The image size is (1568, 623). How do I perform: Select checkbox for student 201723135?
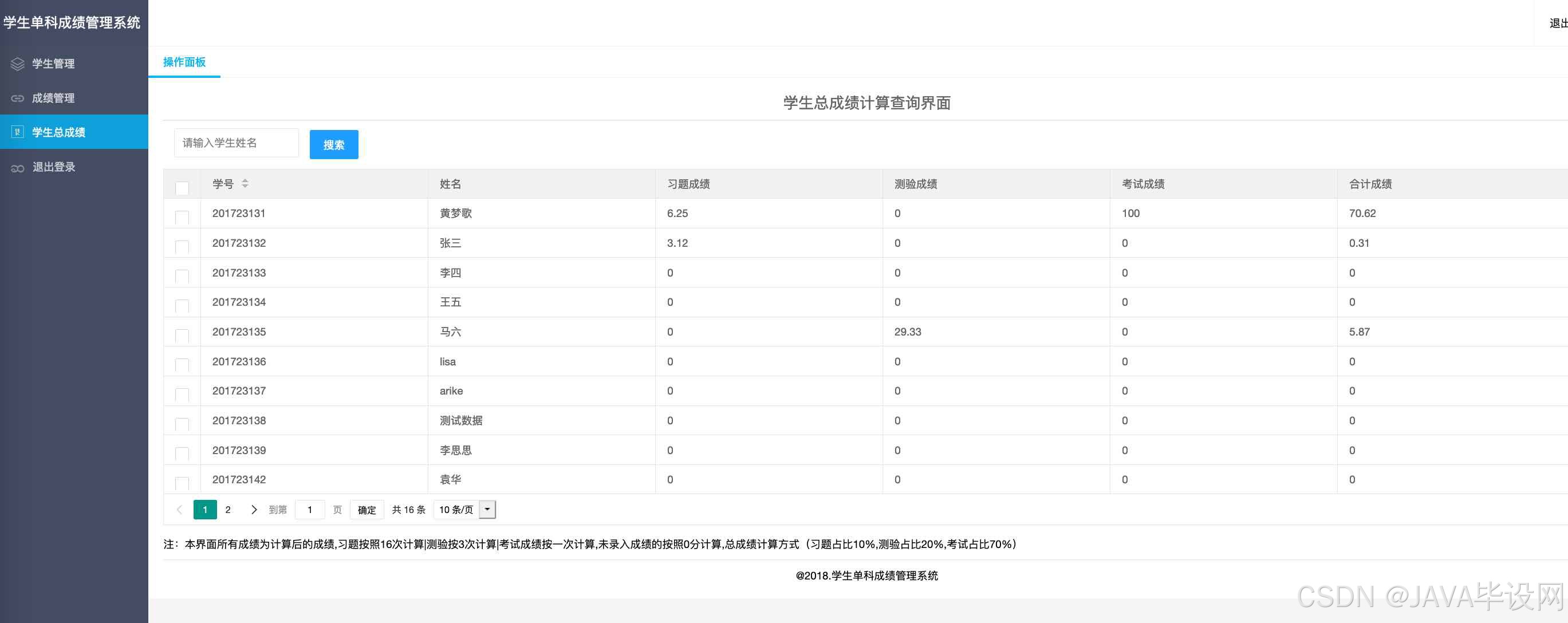[x=182, y=335]
